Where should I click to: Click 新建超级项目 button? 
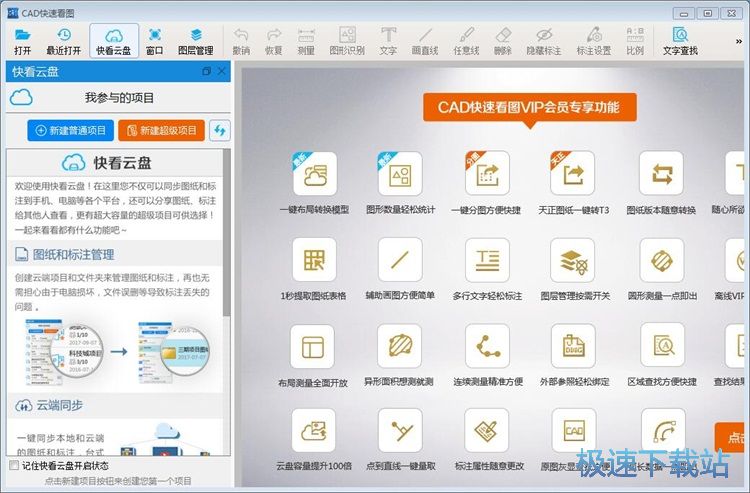point(161,131)
